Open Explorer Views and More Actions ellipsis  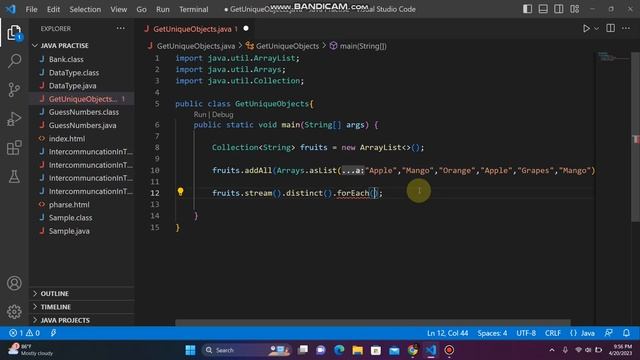[x=121, y=28]
